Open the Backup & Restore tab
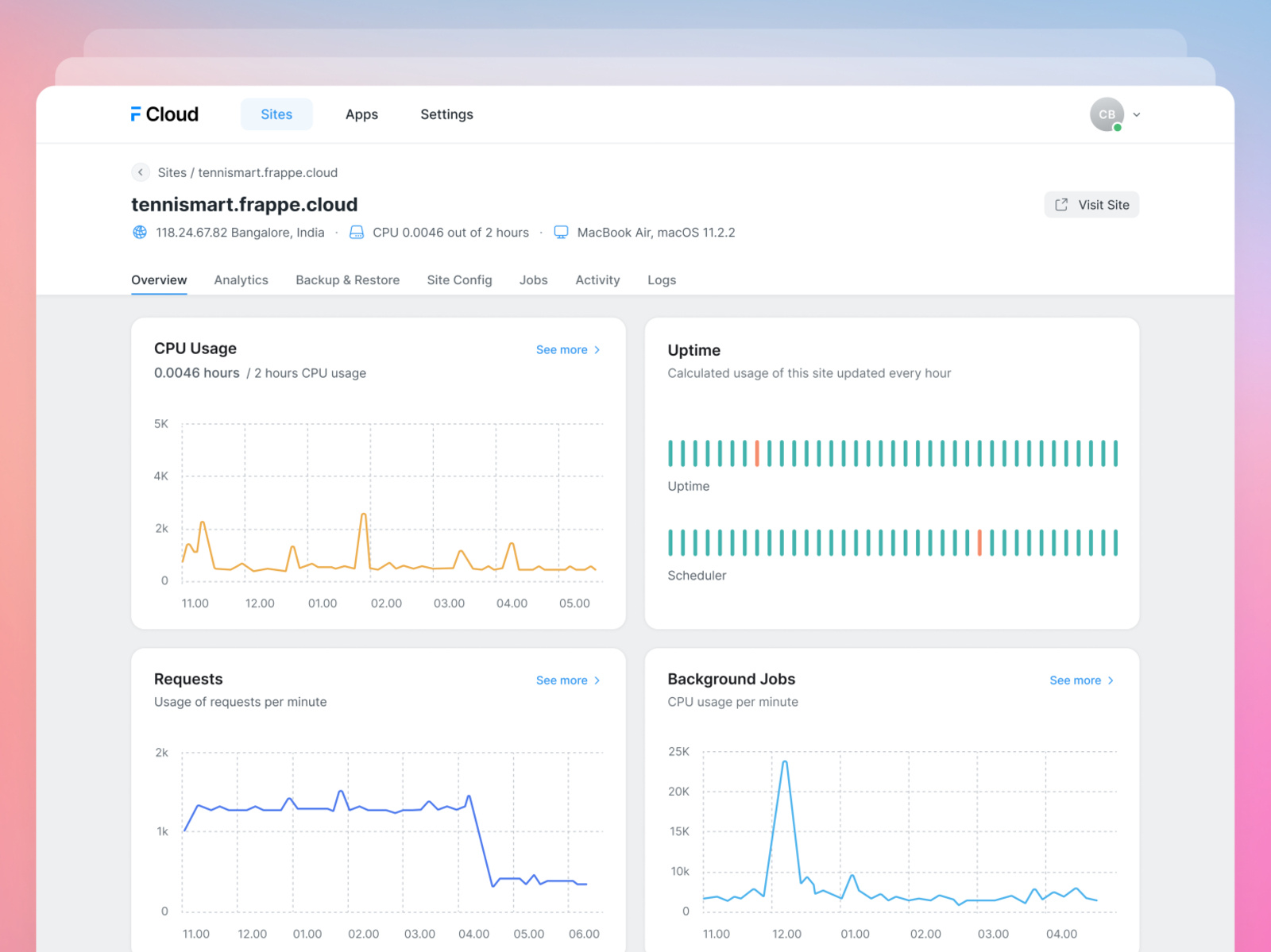Viewport: 1271px width, 952px height. (x=348, y=279)
